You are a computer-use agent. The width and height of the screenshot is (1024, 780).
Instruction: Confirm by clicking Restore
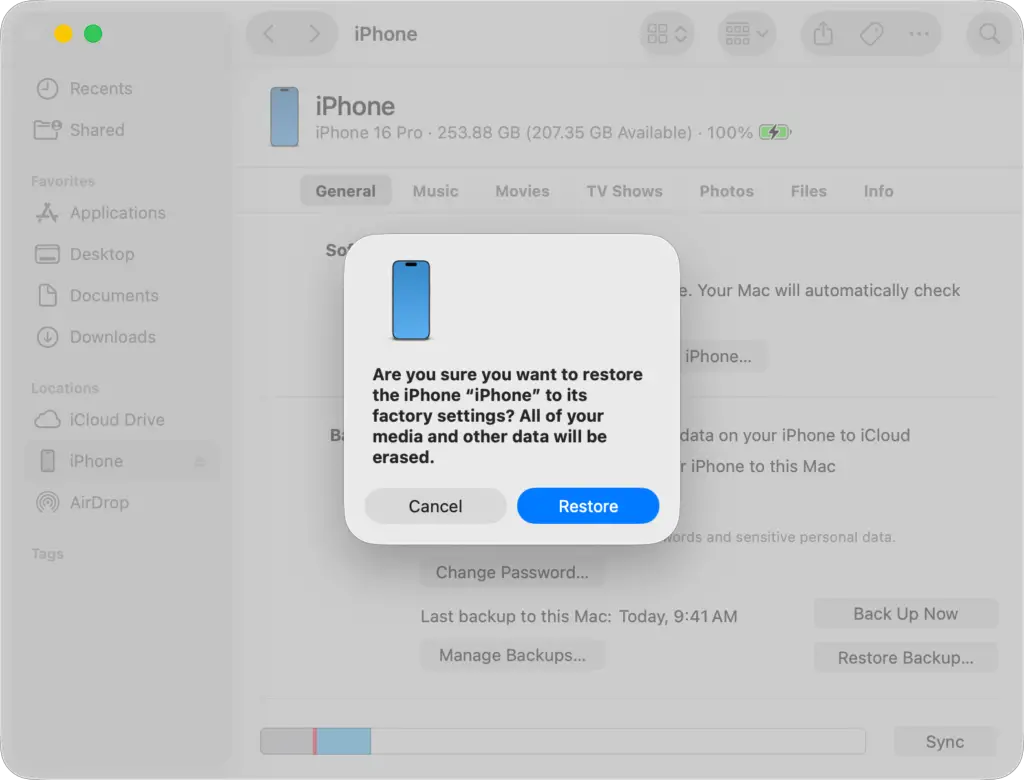click(x=588, y=506)
